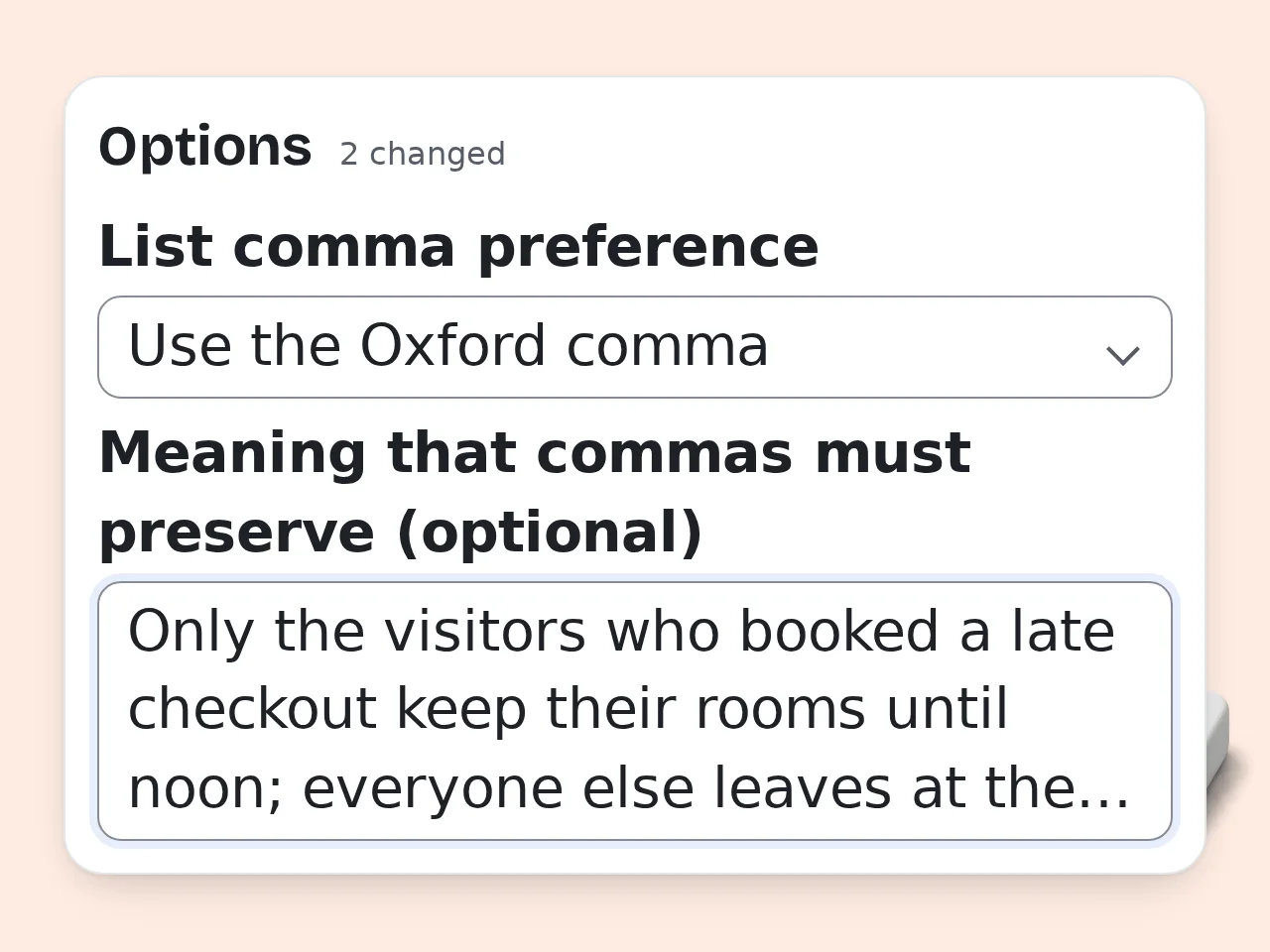Expand the Oxford comma options list
Viewport: 1270px width, 952px height.
[635, 347]
